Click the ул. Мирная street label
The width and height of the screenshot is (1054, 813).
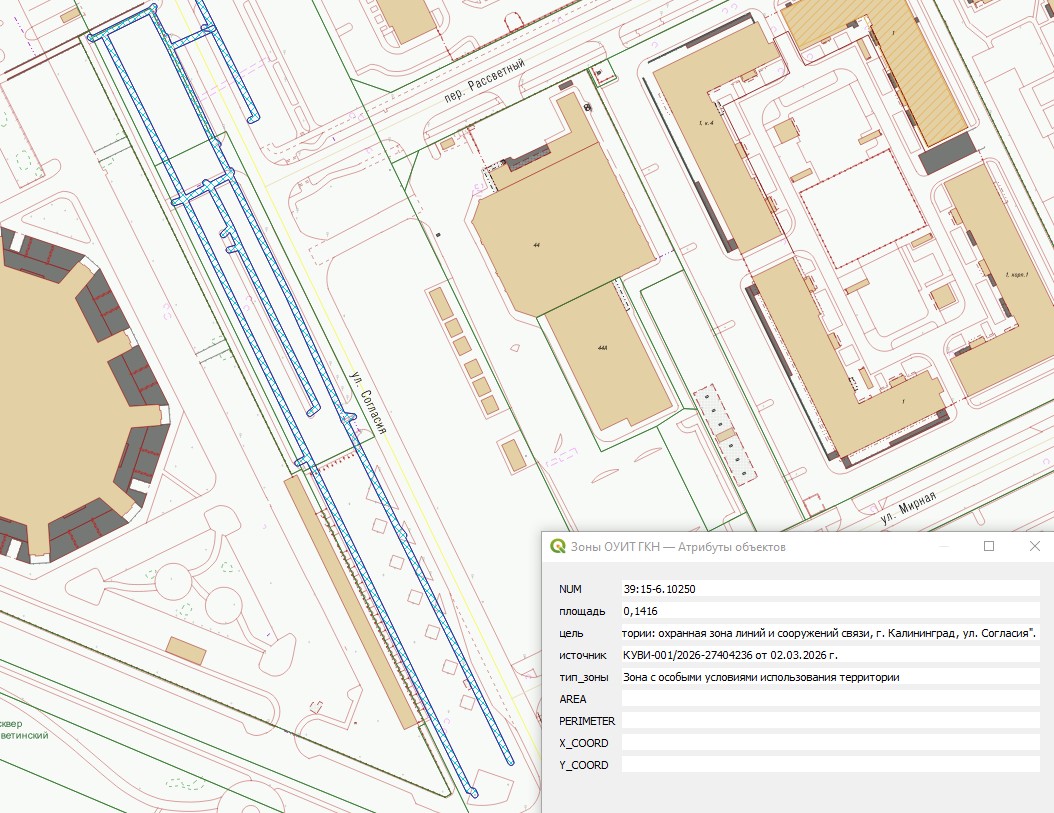(908, 509)
